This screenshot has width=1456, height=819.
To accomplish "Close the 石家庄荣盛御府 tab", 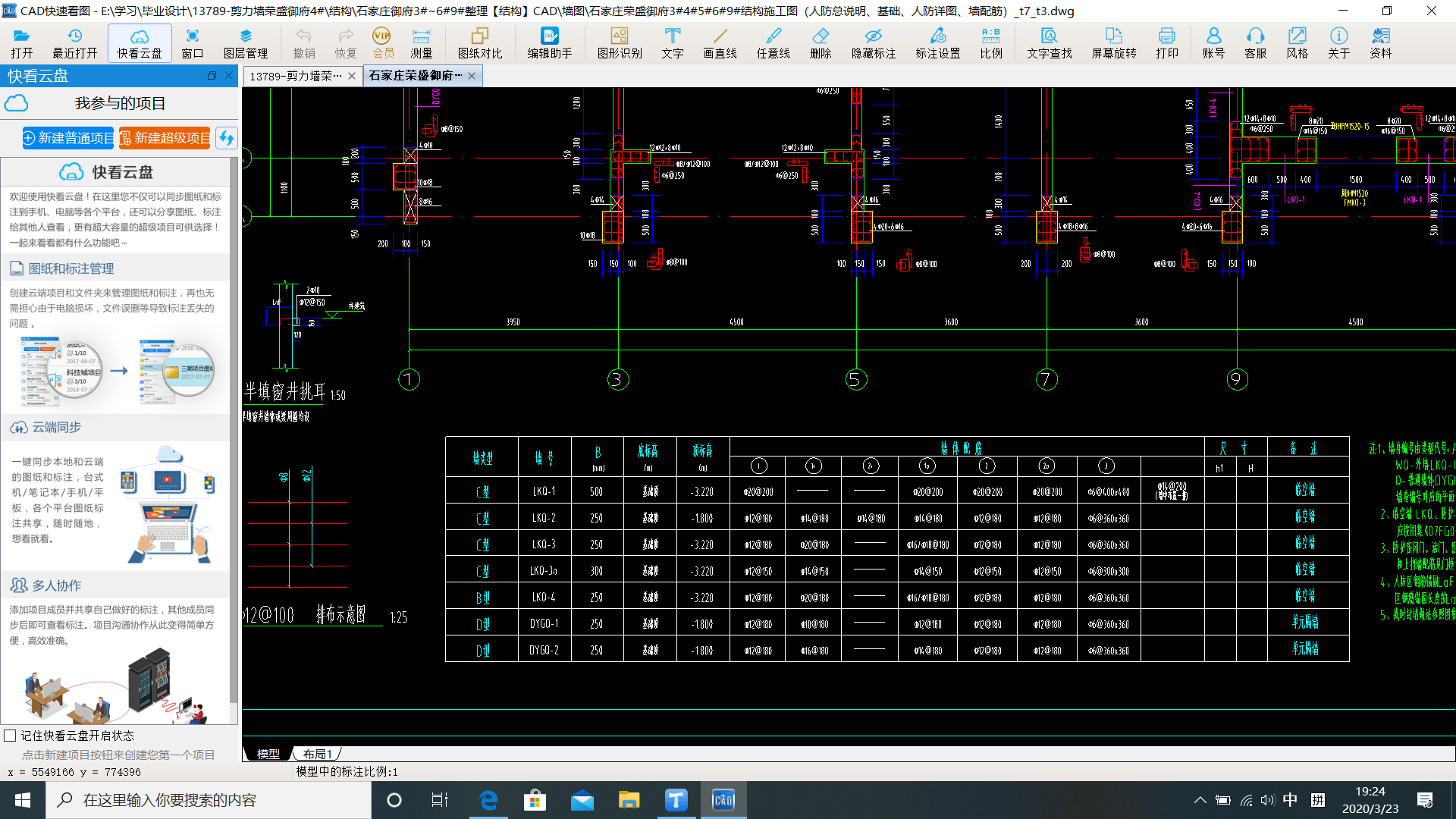I will (472, 76).
